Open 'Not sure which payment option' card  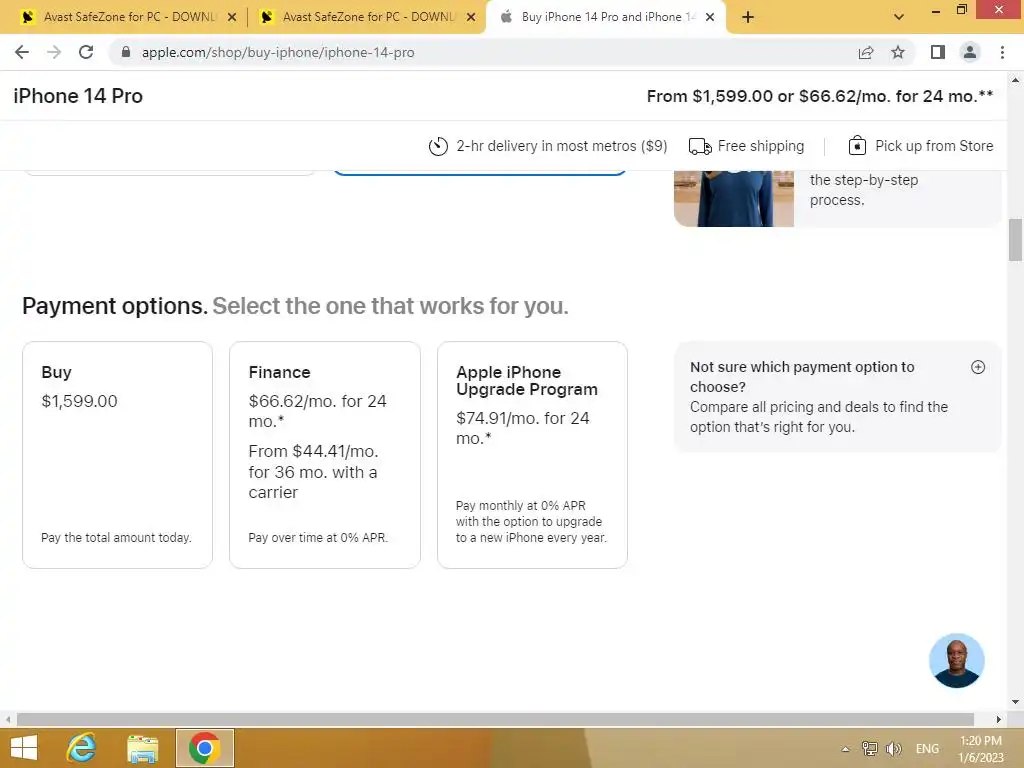click(x=837, y=396)
